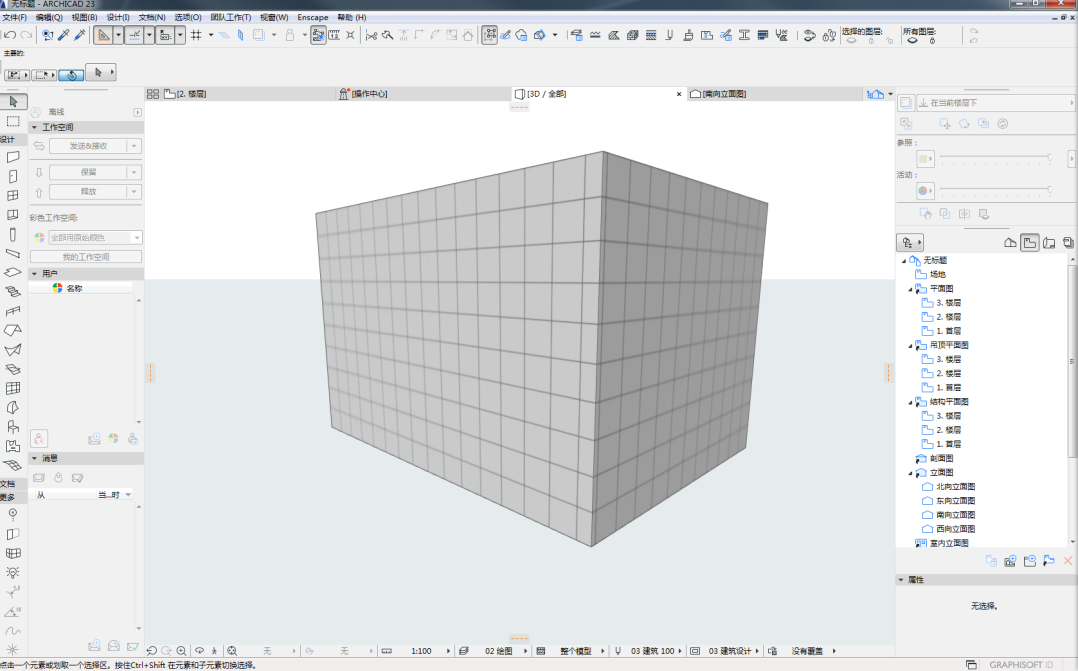
Task: Choose the Stair tool in the toolbox
Action: tap(13, 292)
